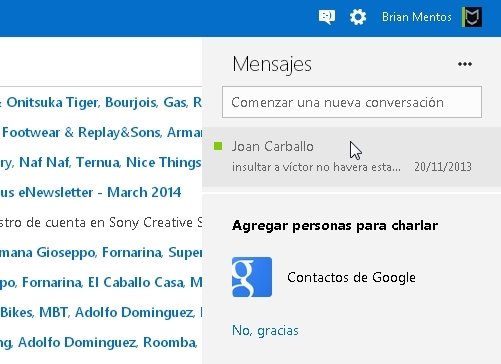Viewport: 501px width, 364px height.
Task: Click Joan Carballo green status indicator
Action: click(x=218, y=146)
